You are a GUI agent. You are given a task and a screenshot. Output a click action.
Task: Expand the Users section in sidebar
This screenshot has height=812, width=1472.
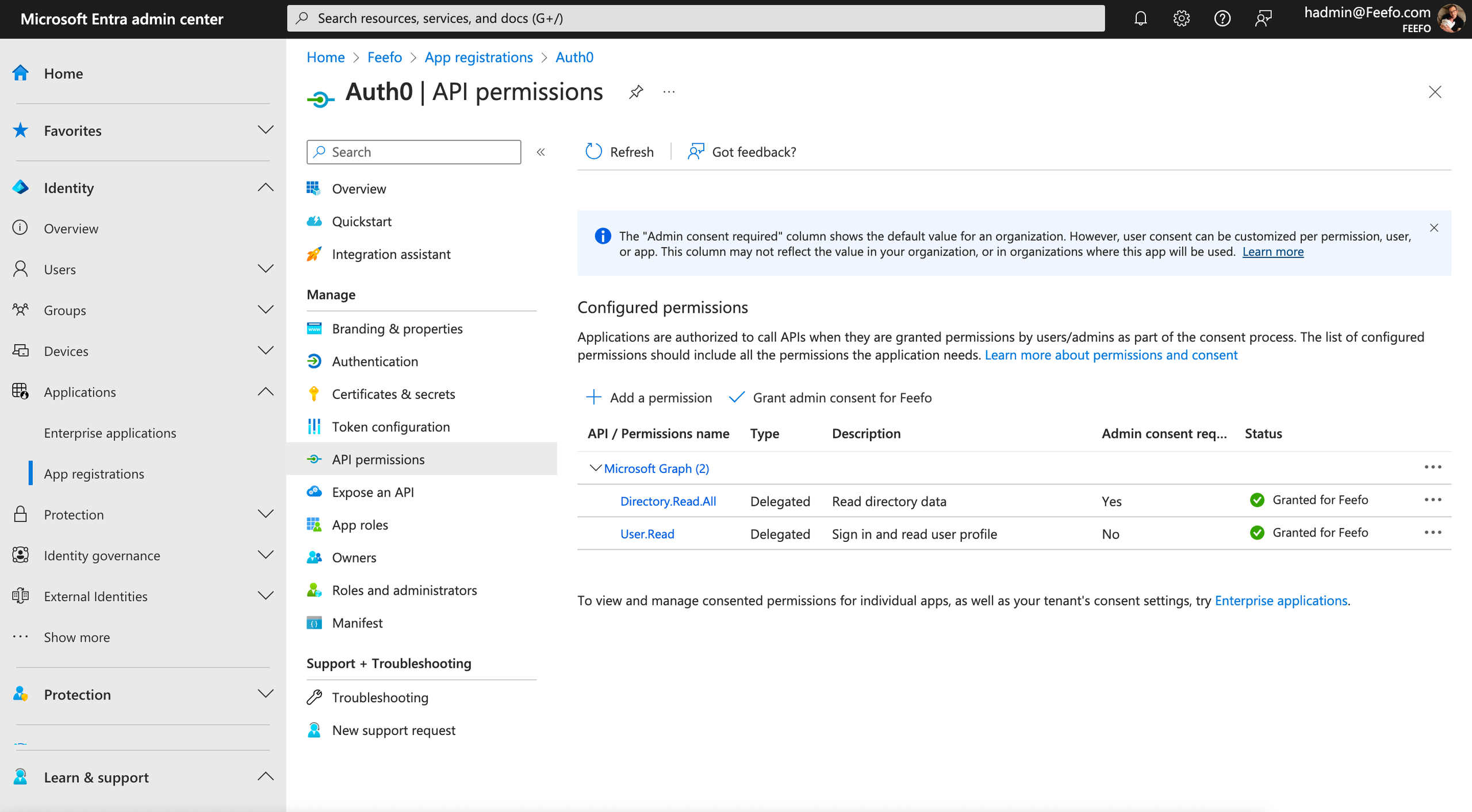[265, 269]
